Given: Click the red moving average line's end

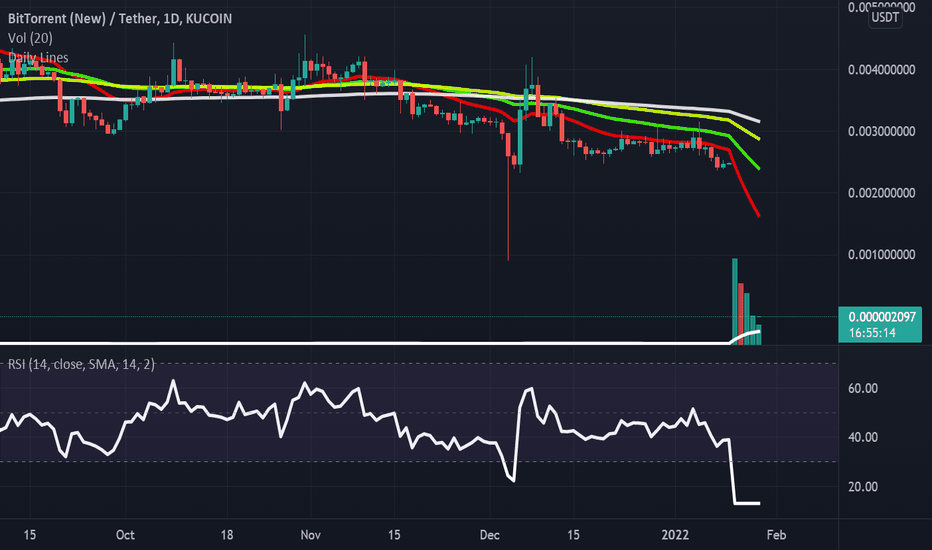Looking at the screenshot, I should [758, 215].
